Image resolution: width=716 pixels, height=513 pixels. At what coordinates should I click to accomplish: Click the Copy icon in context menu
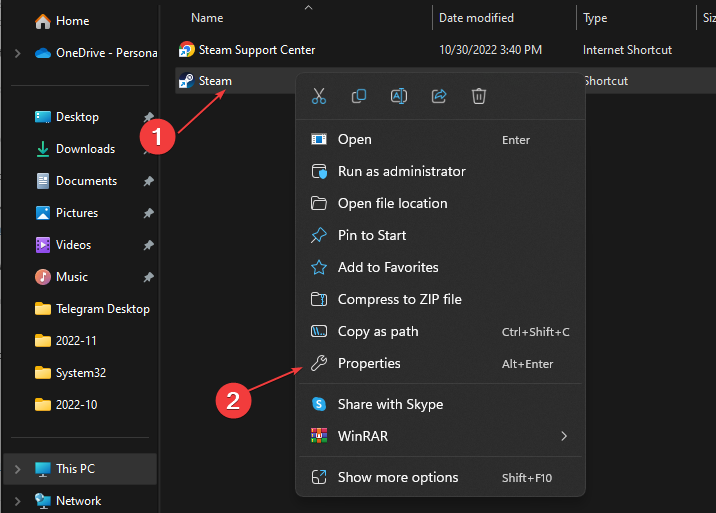point(359,96)
